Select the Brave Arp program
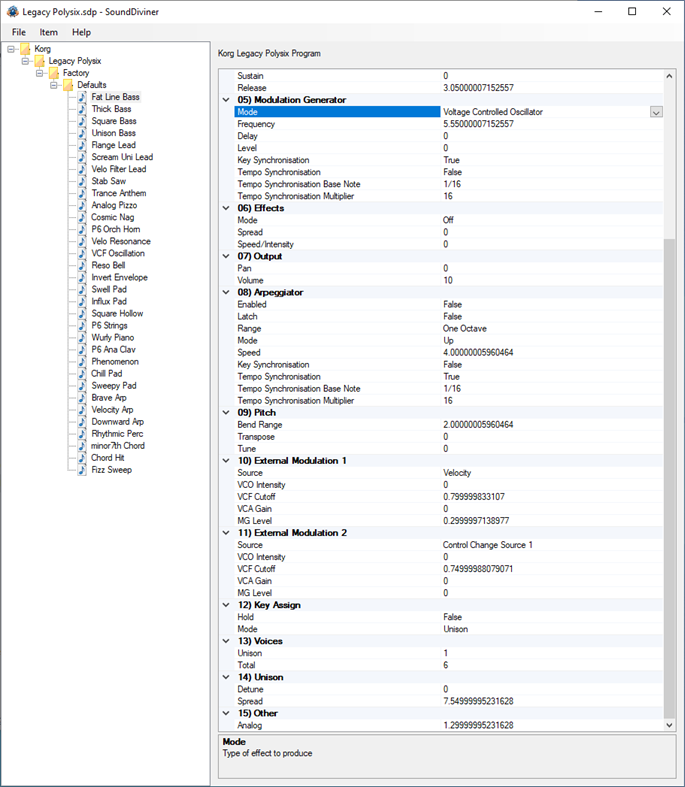Screen dimensions: 685x787 pos(108,398)
